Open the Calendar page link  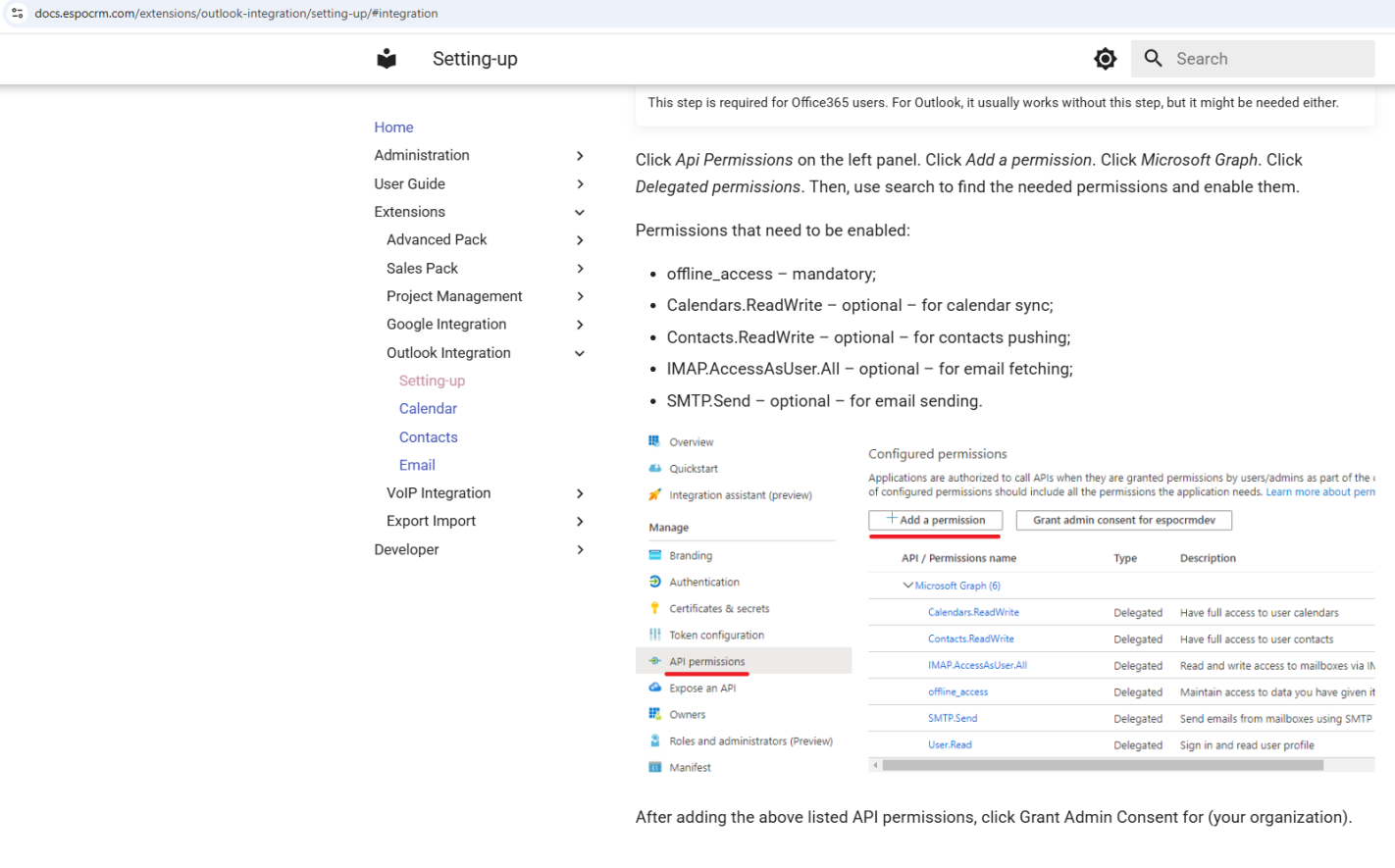pos(428,408)
